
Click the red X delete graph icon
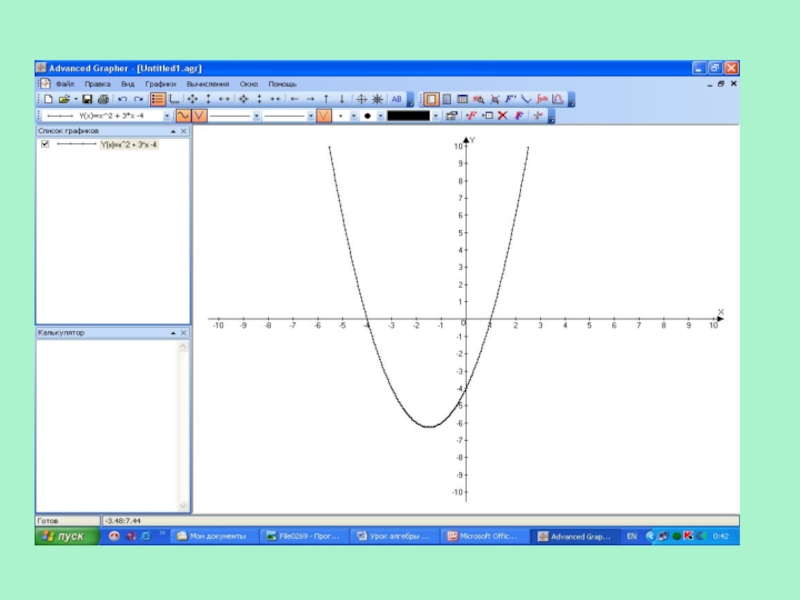point(503,116)
